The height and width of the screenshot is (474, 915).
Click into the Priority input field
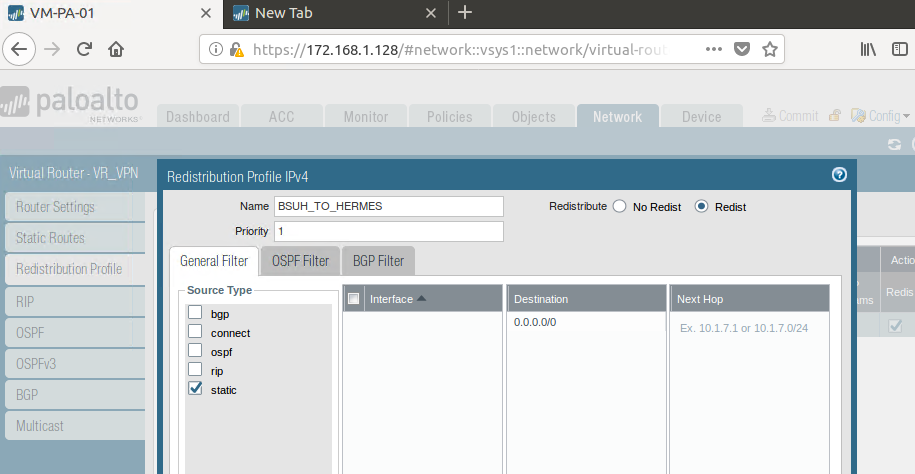[388, 231]
